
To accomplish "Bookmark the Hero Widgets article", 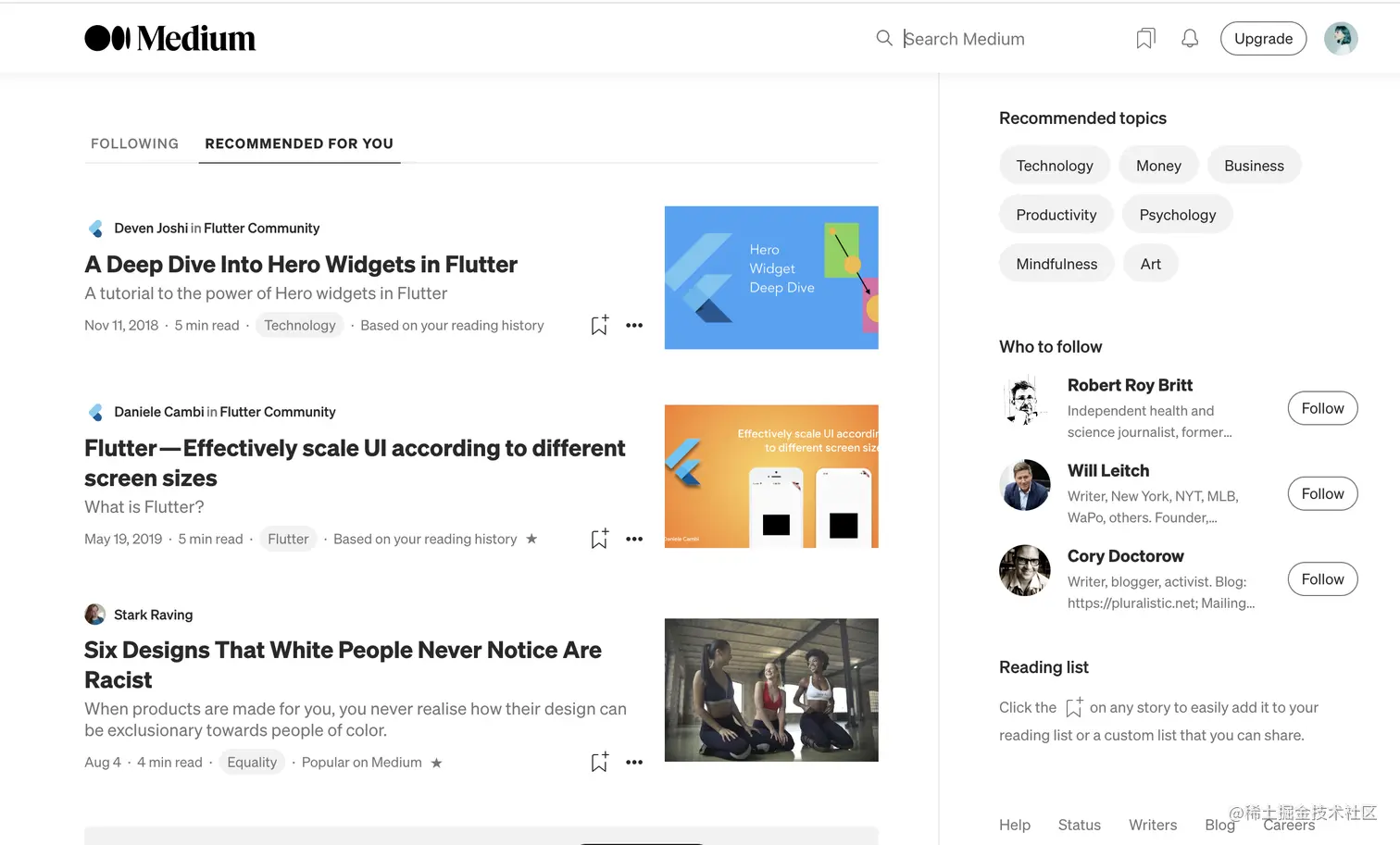I will [599, 325].
